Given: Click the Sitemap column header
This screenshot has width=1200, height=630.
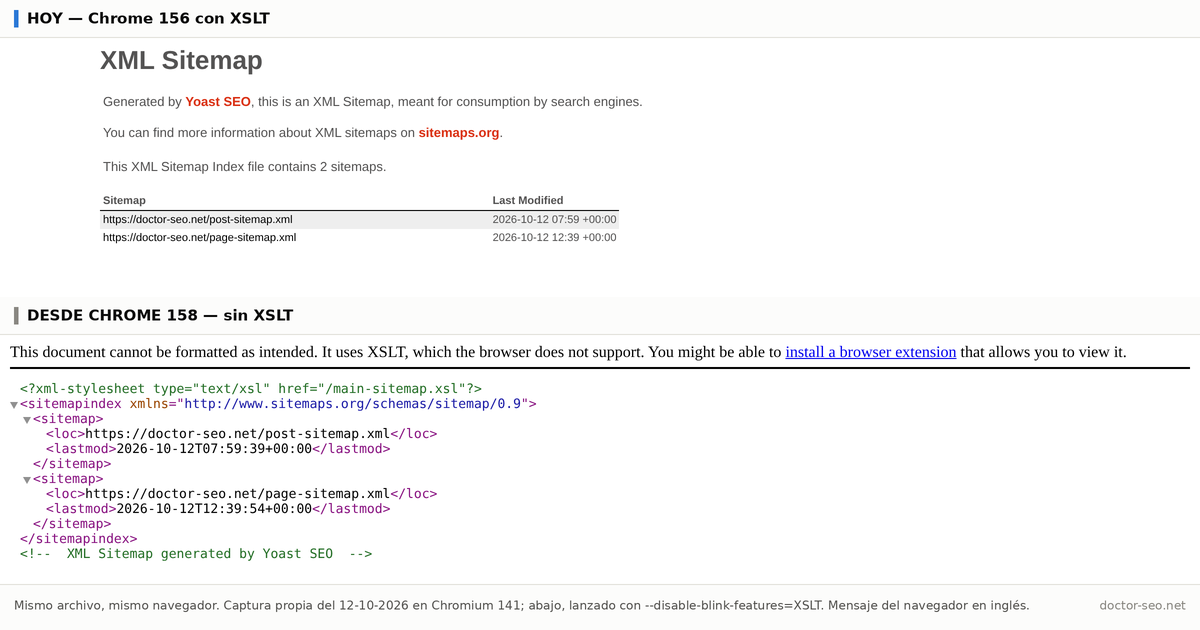Looking at the screenshot, I should pos(124,201).
